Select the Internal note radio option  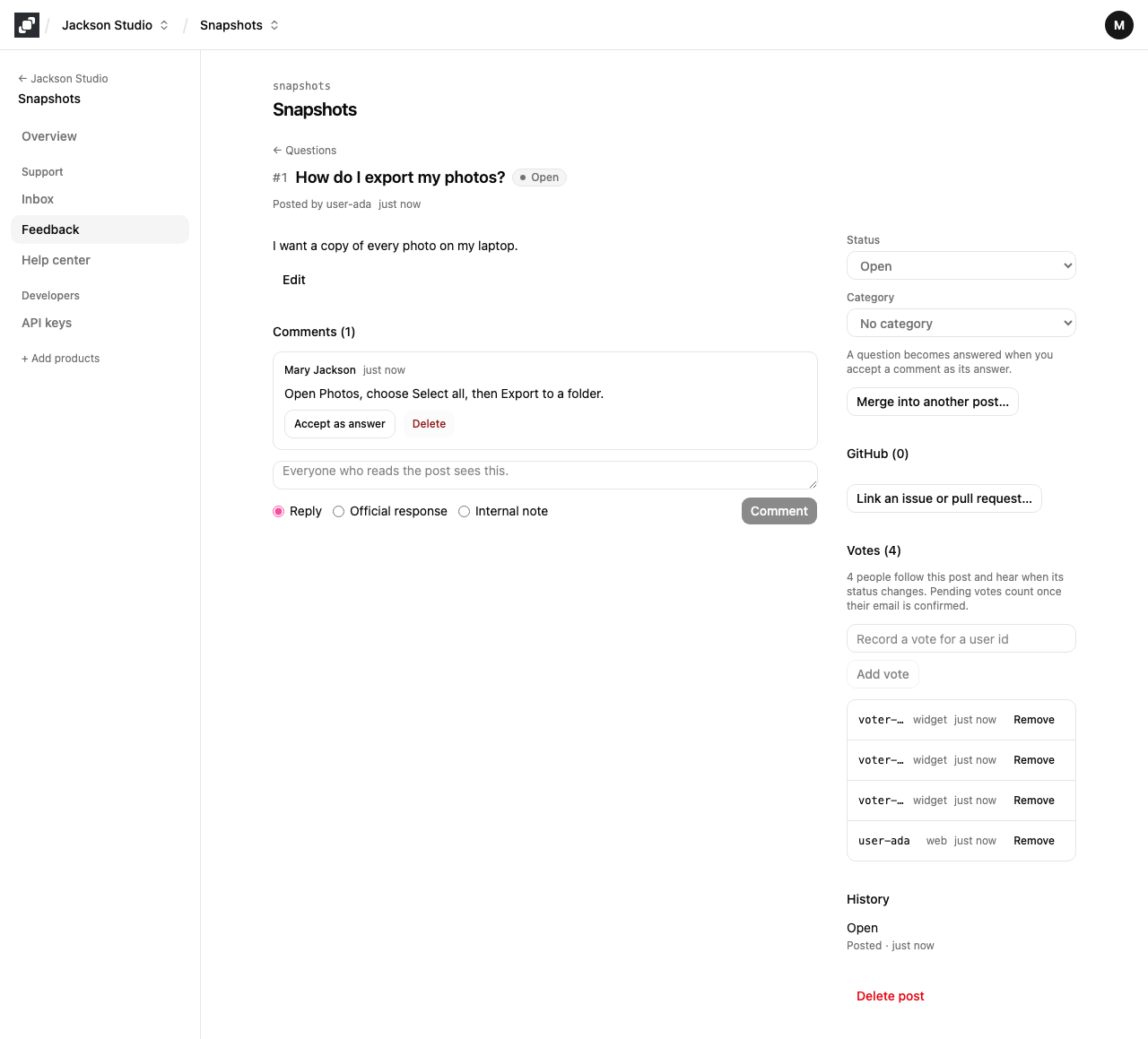465,511
